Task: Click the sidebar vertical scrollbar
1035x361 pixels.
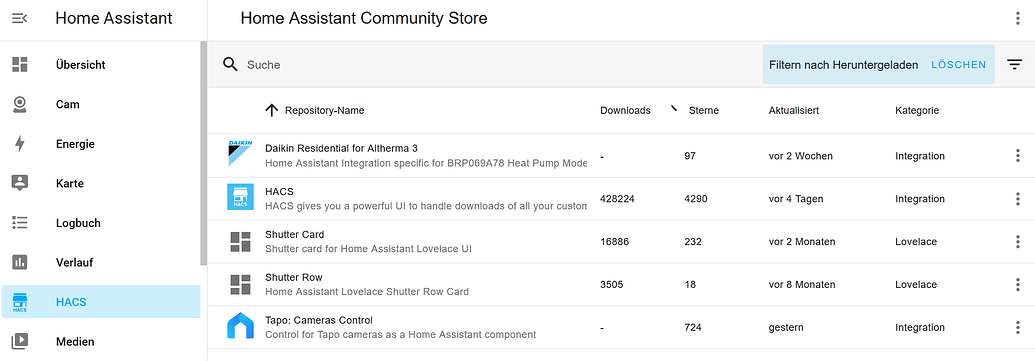Action: [x=203, y=153]
